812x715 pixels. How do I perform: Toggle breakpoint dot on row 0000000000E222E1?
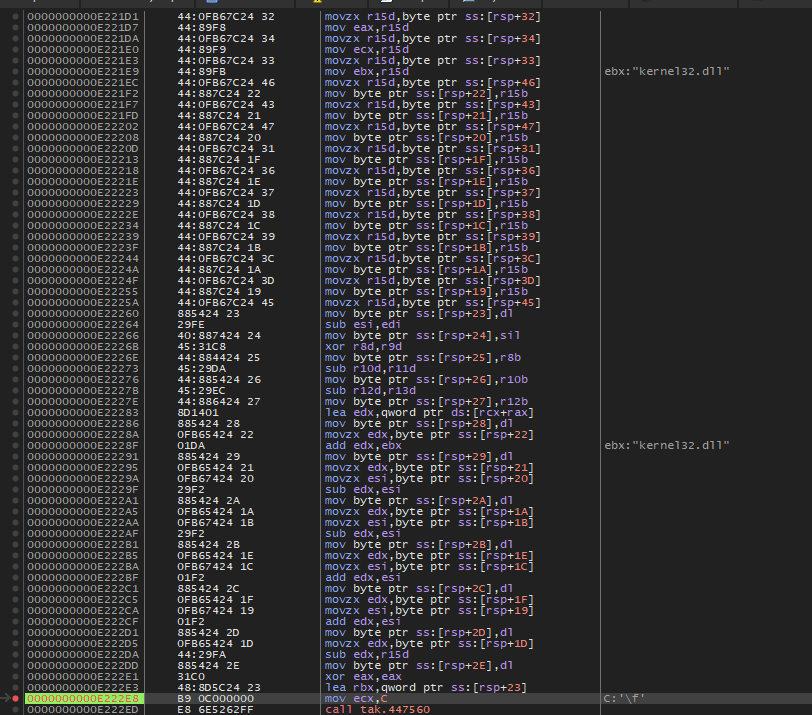pyautogui.click(x=16, y=677)
